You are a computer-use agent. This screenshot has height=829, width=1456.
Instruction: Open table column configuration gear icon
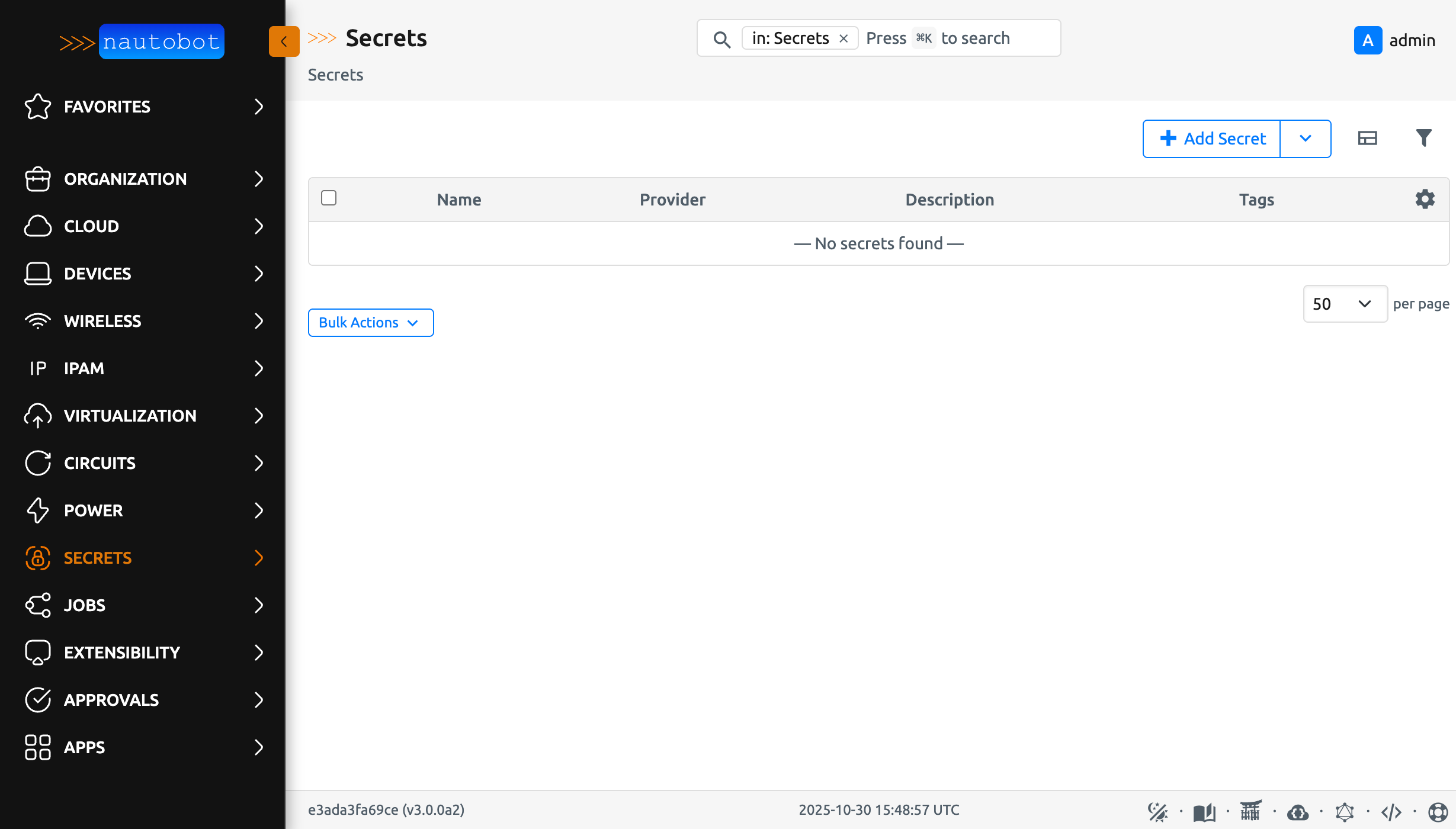tap(1425, 199)
